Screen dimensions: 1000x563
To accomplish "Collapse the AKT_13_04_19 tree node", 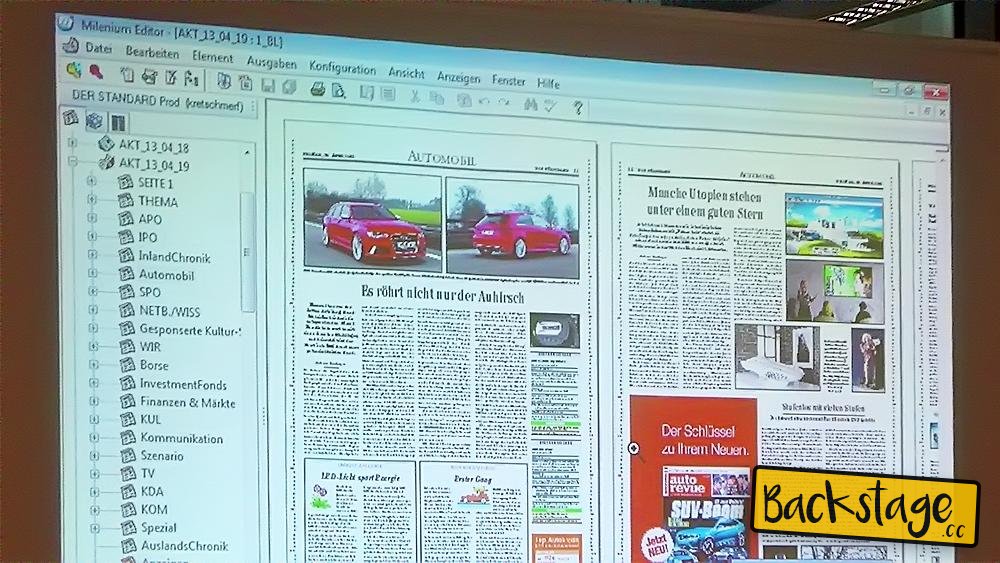I will 73,161.
